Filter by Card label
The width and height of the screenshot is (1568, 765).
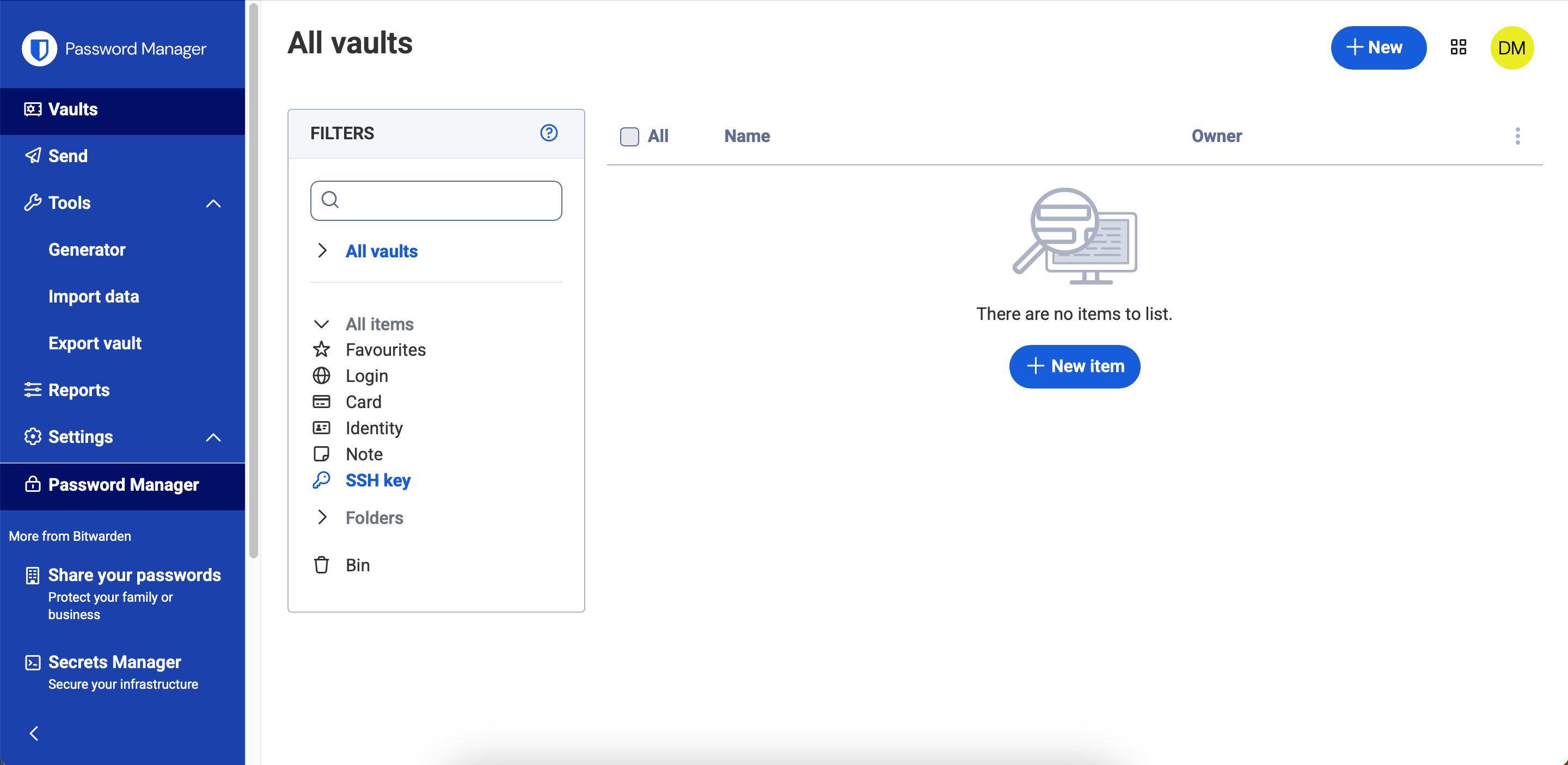click(x=363, y=402)
